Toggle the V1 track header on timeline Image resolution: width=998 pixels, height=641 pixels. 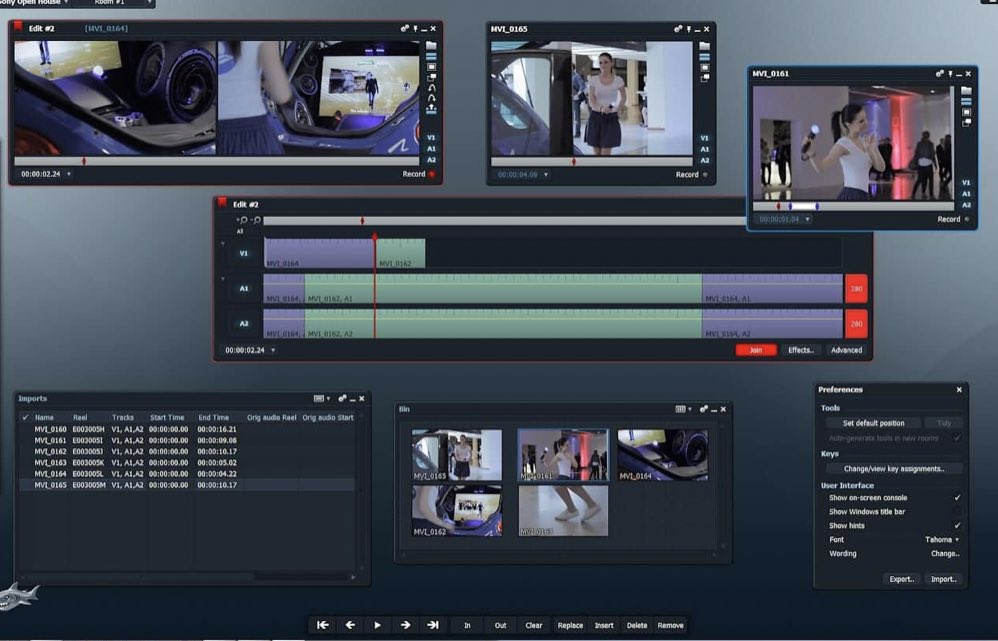click(x=244, y=253)
